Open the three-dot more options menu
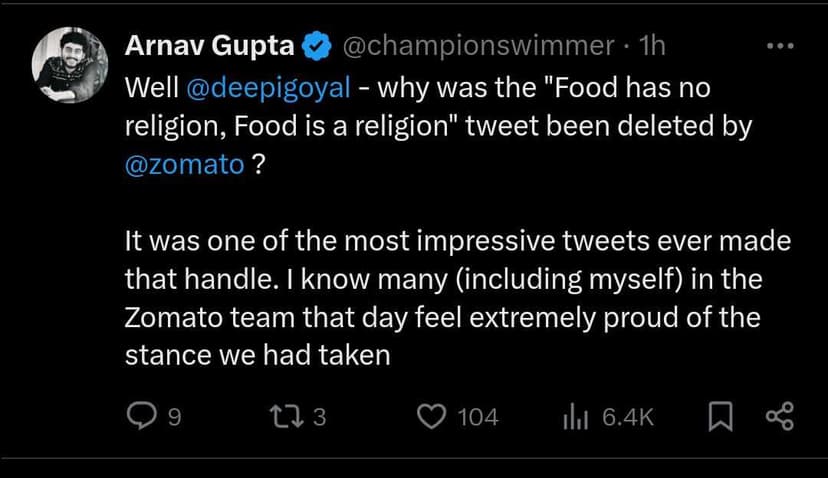 (x=778, y=46)
